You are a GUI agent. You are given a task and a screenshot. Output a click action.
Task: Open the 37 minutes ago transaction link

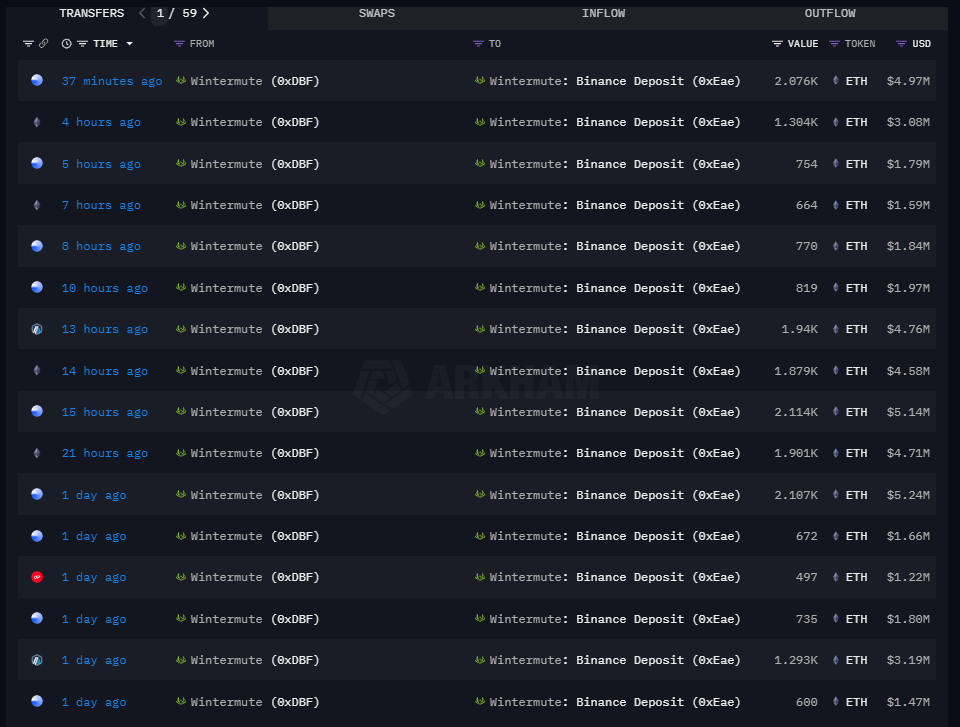(112, 81)
